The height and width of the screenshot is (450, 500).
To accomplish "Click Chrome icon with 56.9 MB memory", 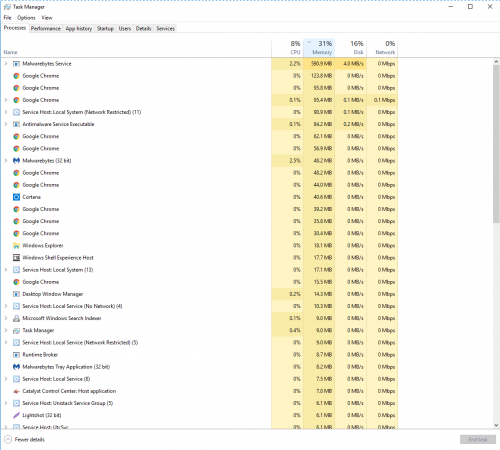I will click(16, 149).
